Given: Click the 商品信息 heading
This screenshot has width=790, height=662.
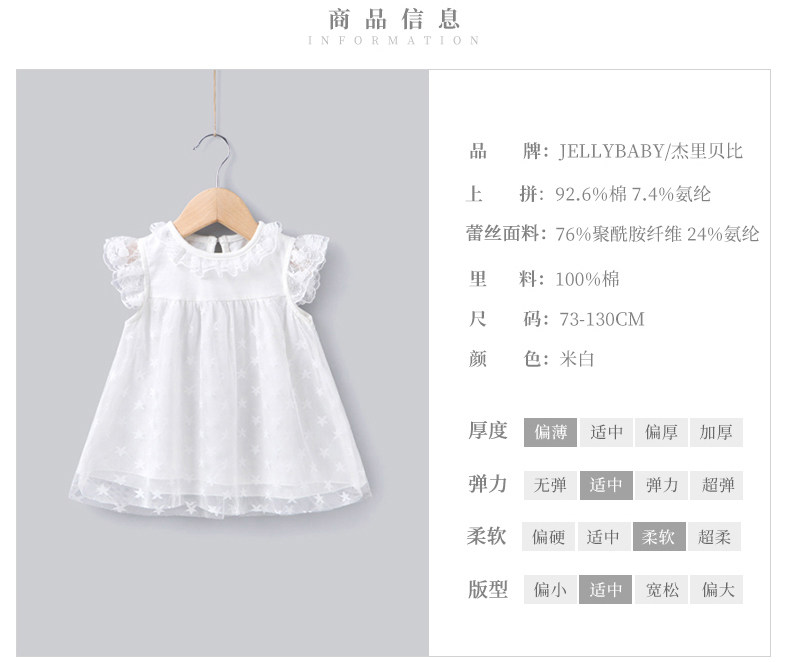Looking at the screenshot, I should 394,20.
